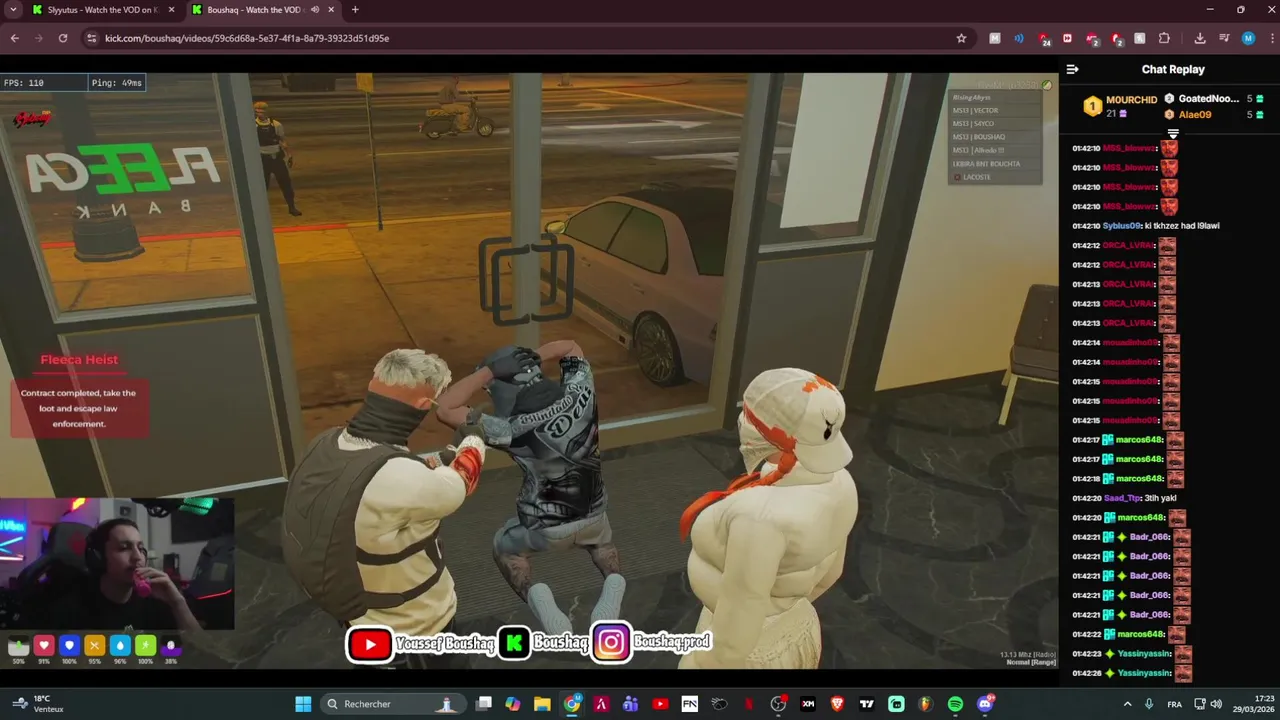
Task: Open the Chrome profile avatar M
Action: (x=1248, y=38)
